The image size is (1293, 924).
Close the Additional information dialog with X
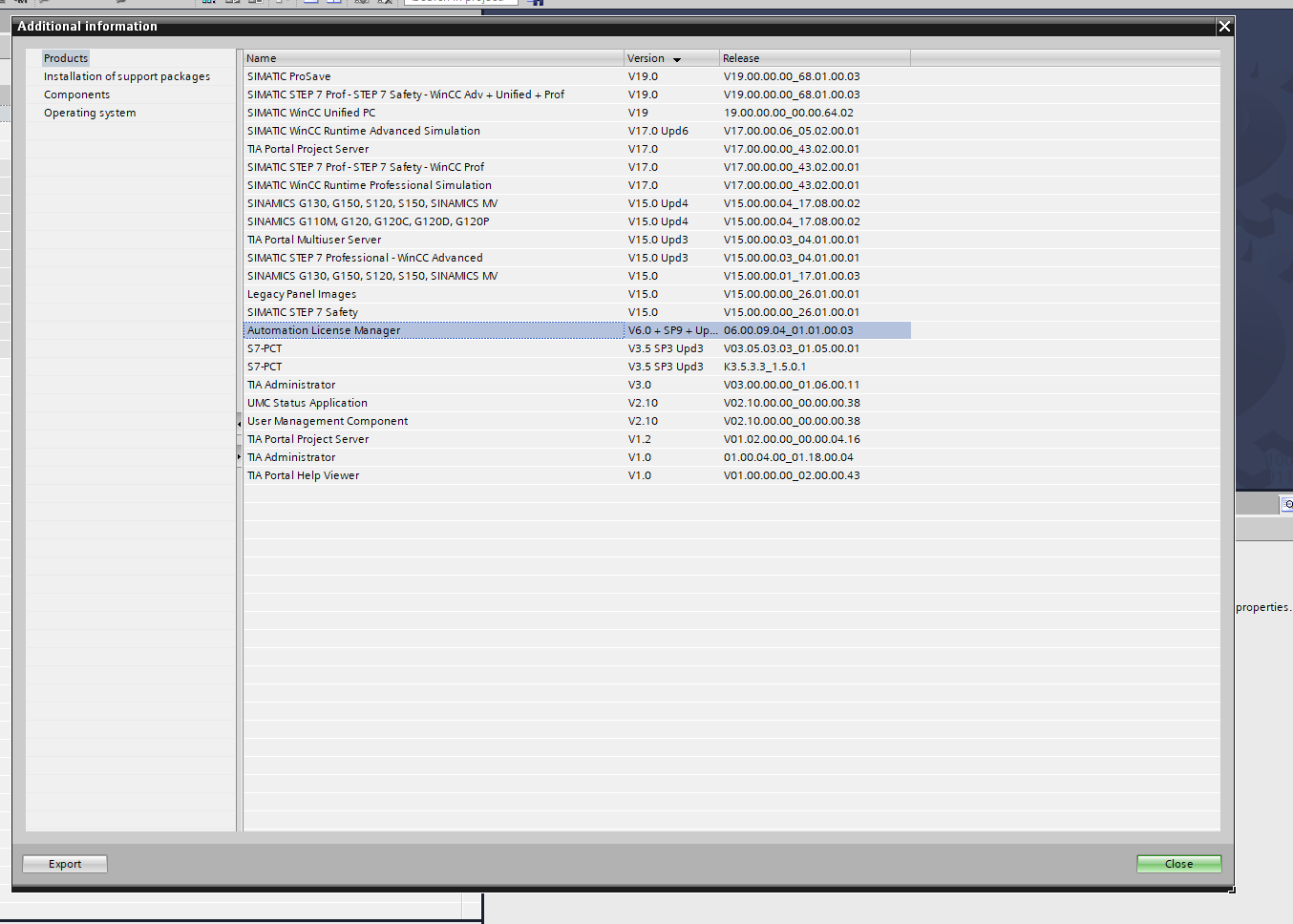(1224, 27)
